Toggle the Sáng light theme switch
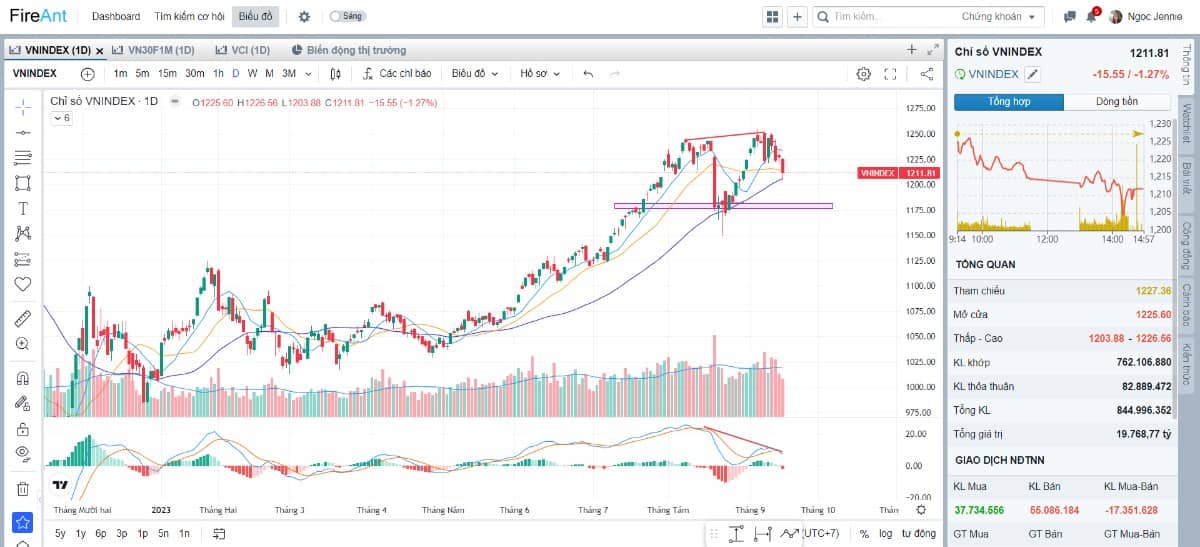Image resolution: width=1200 pixels, height=547 pixels. pyautogui.click(x=347, y=16)
